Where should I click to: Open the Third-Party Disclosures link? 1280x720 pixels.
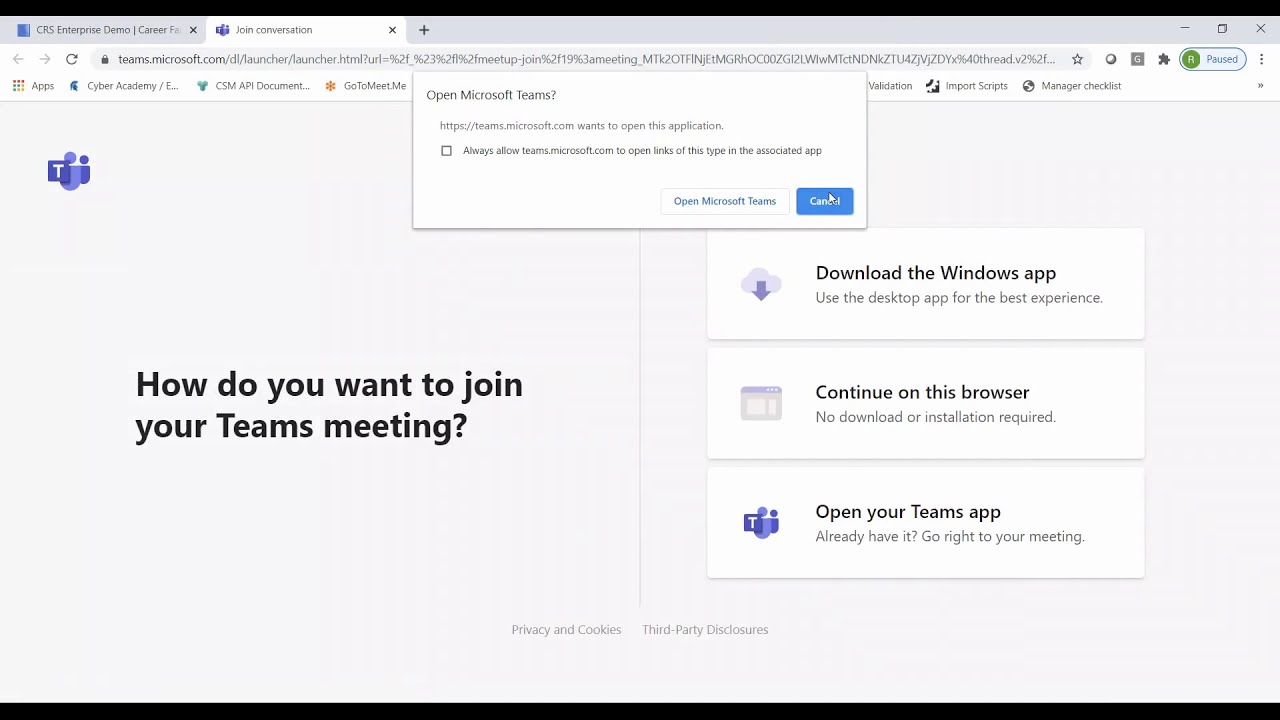[705, 630]
